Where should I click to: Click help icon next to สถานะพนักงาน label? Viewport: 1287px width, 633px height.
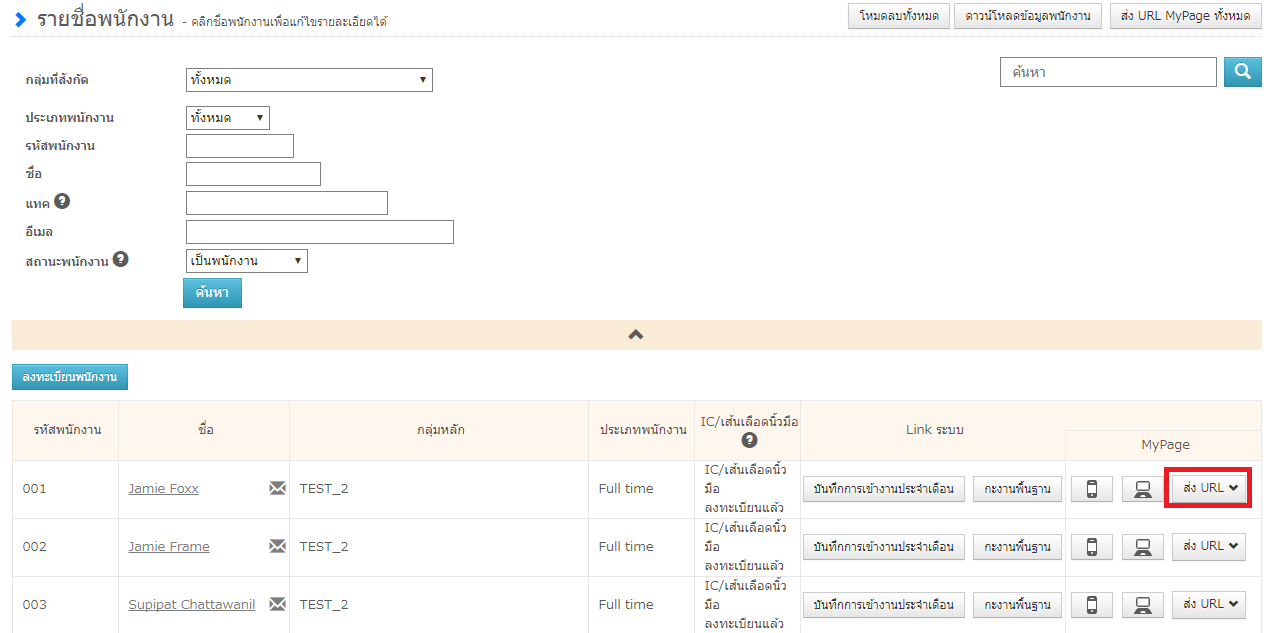[121, 259]
